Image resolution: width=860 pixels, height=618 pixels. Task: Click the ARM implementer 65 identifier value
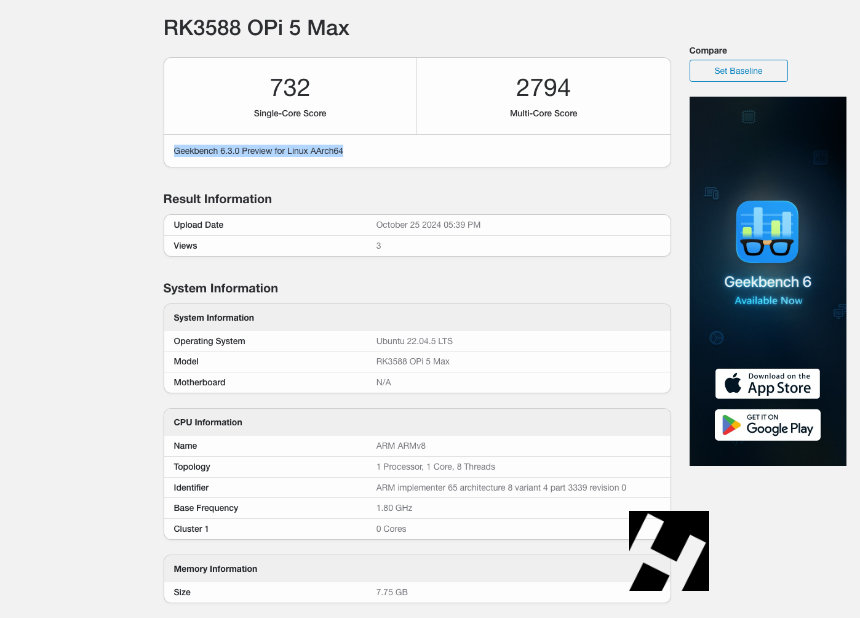[x=501, y=487]
